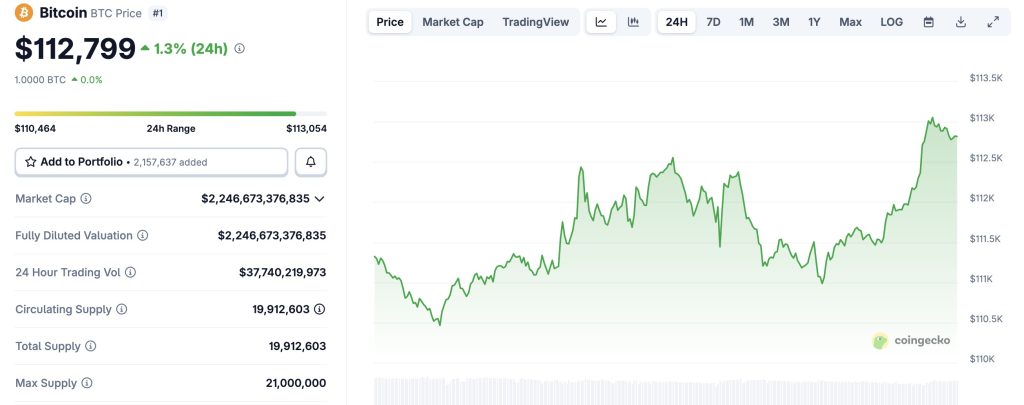The image size is (1024, 405).
Task: Switch to line chart view icon
Action: 601,22
